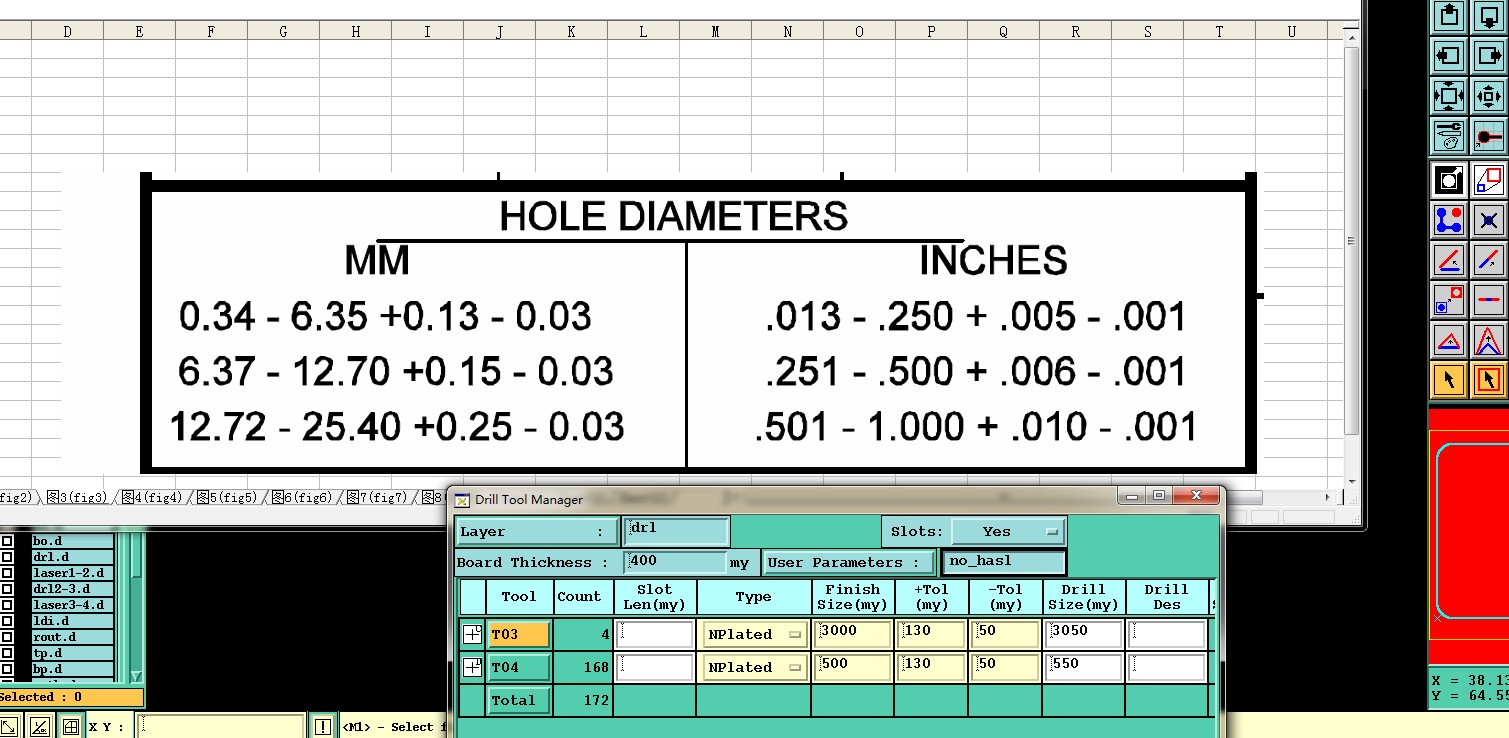Switch to the 图7(fig7) sheet tab
Image resolution: width=1509 pixels, height=738 pixels.
[377, 497]
